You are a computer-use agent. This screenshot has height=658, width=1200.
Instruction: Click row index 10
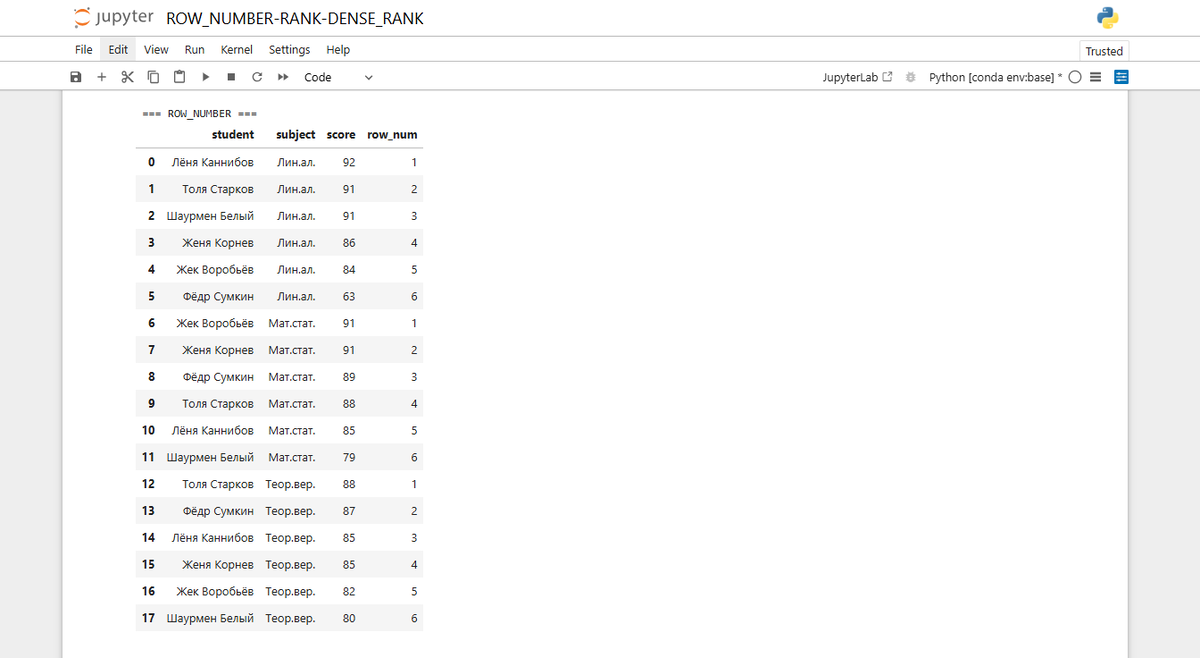[148, 430]
